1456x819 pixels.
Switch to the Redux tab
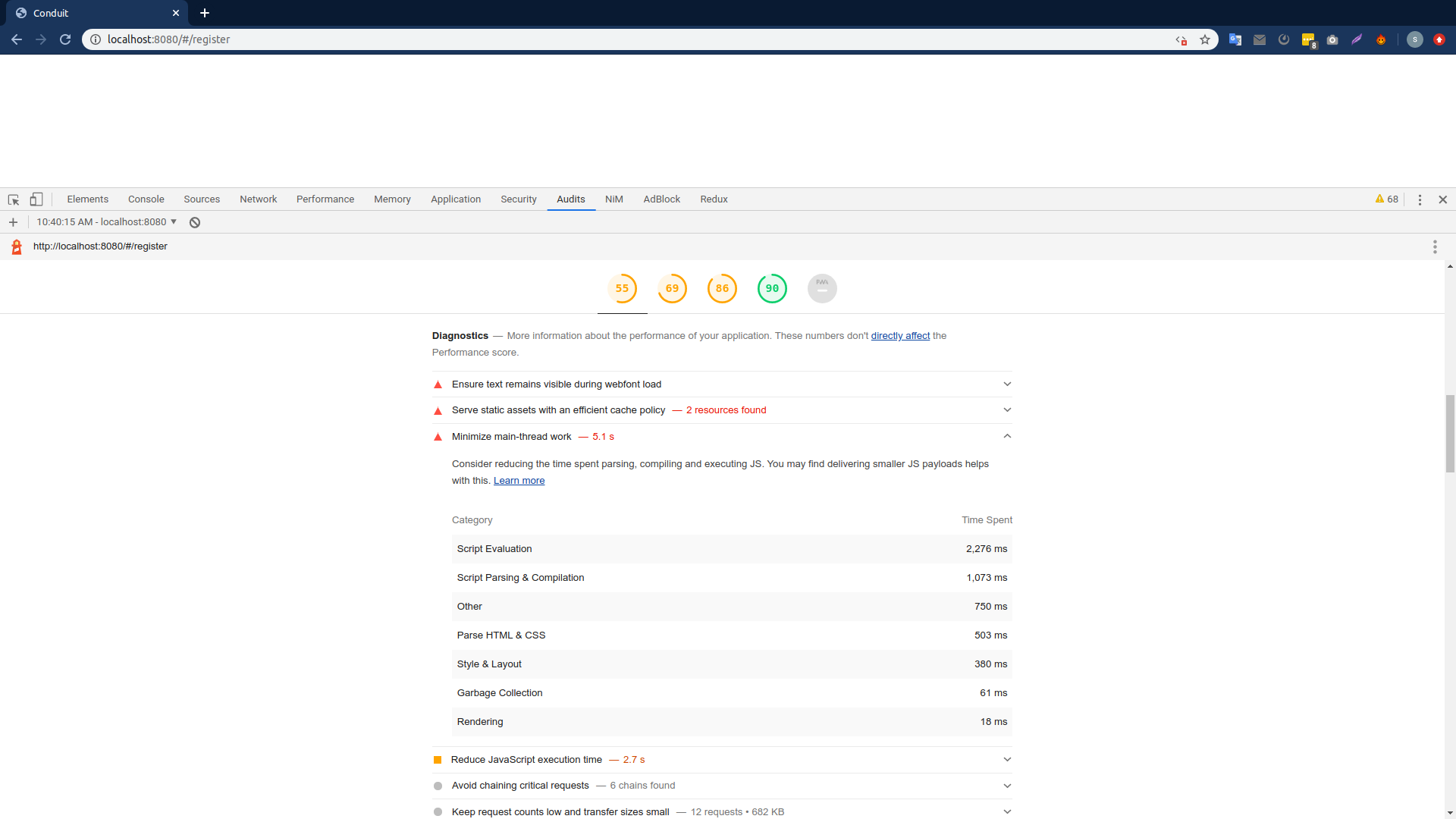coord(714,199)
